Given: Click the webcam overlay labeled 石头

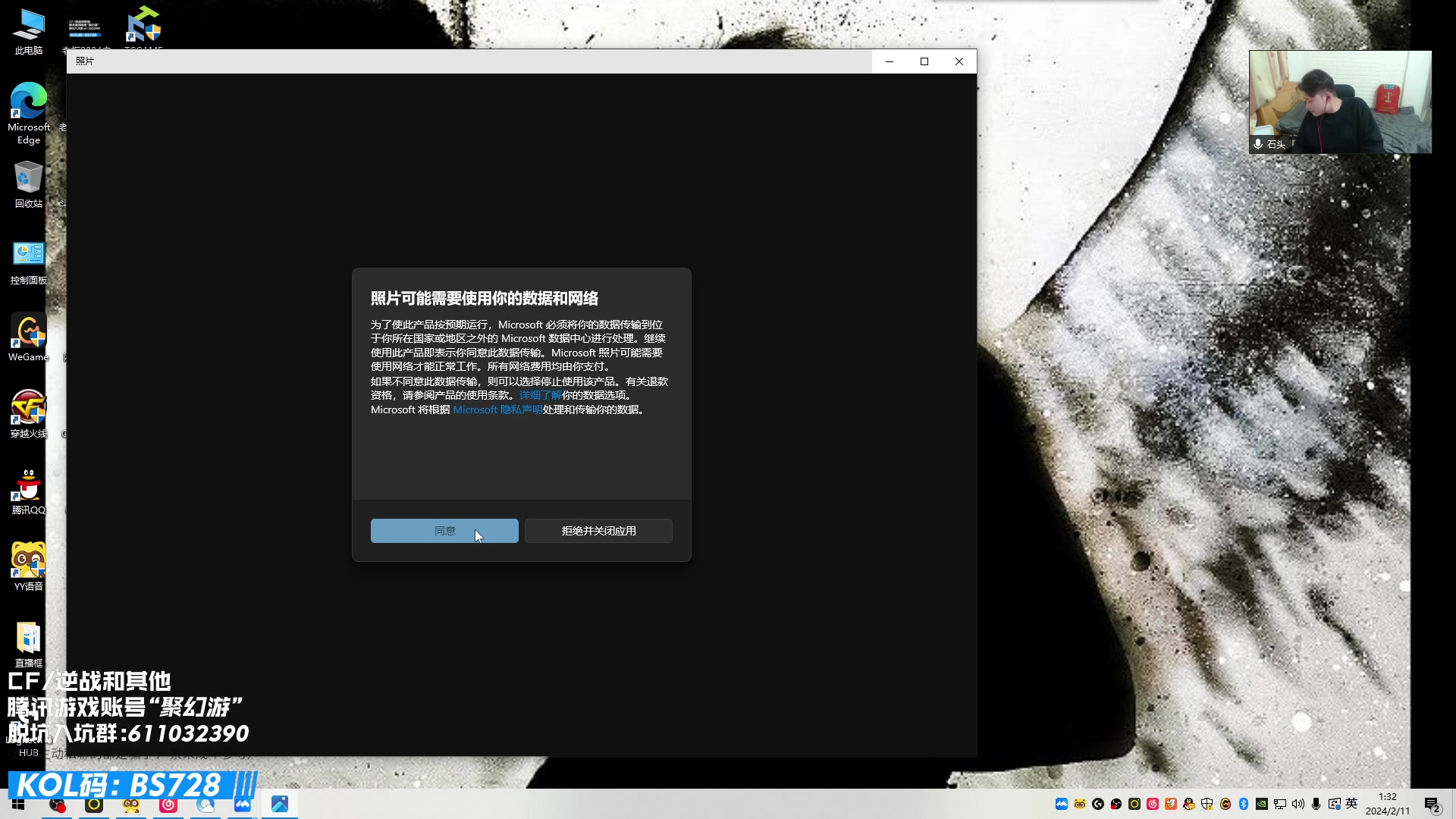Looking at the screenshot, I should (x=1341, y=102).
